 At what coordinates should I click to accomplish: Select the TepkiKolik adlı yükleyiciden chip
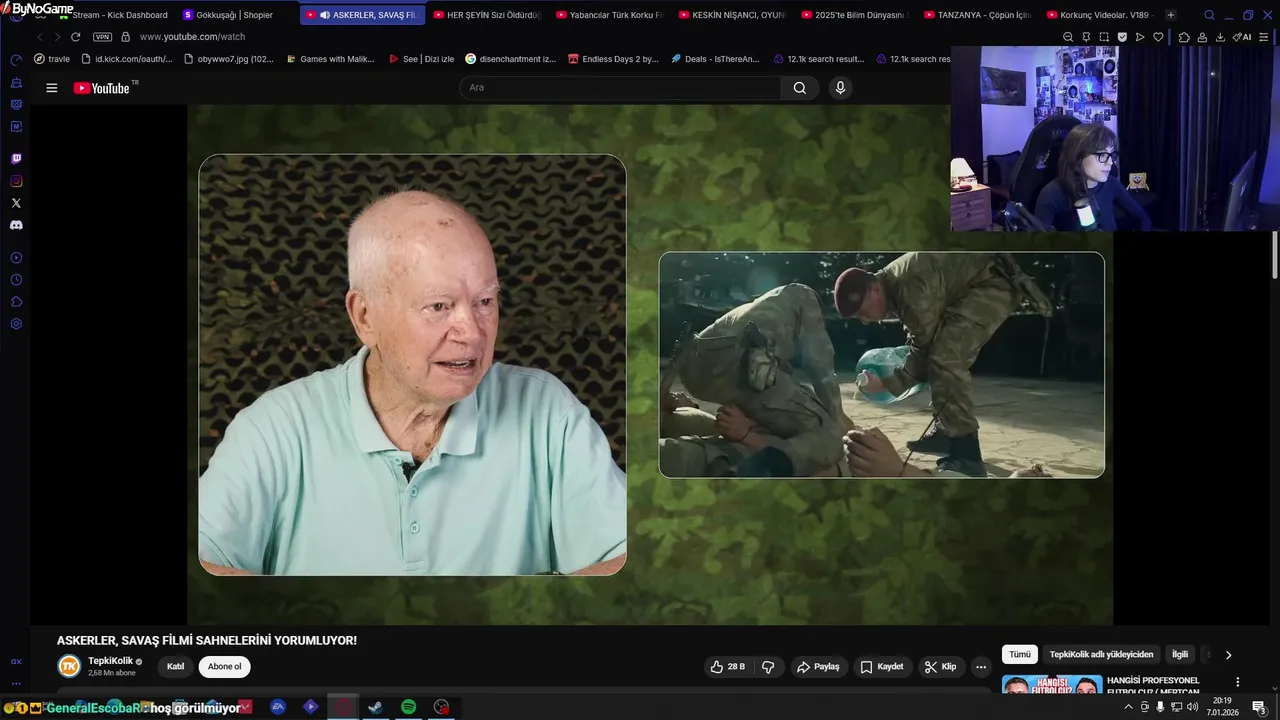1101,654
